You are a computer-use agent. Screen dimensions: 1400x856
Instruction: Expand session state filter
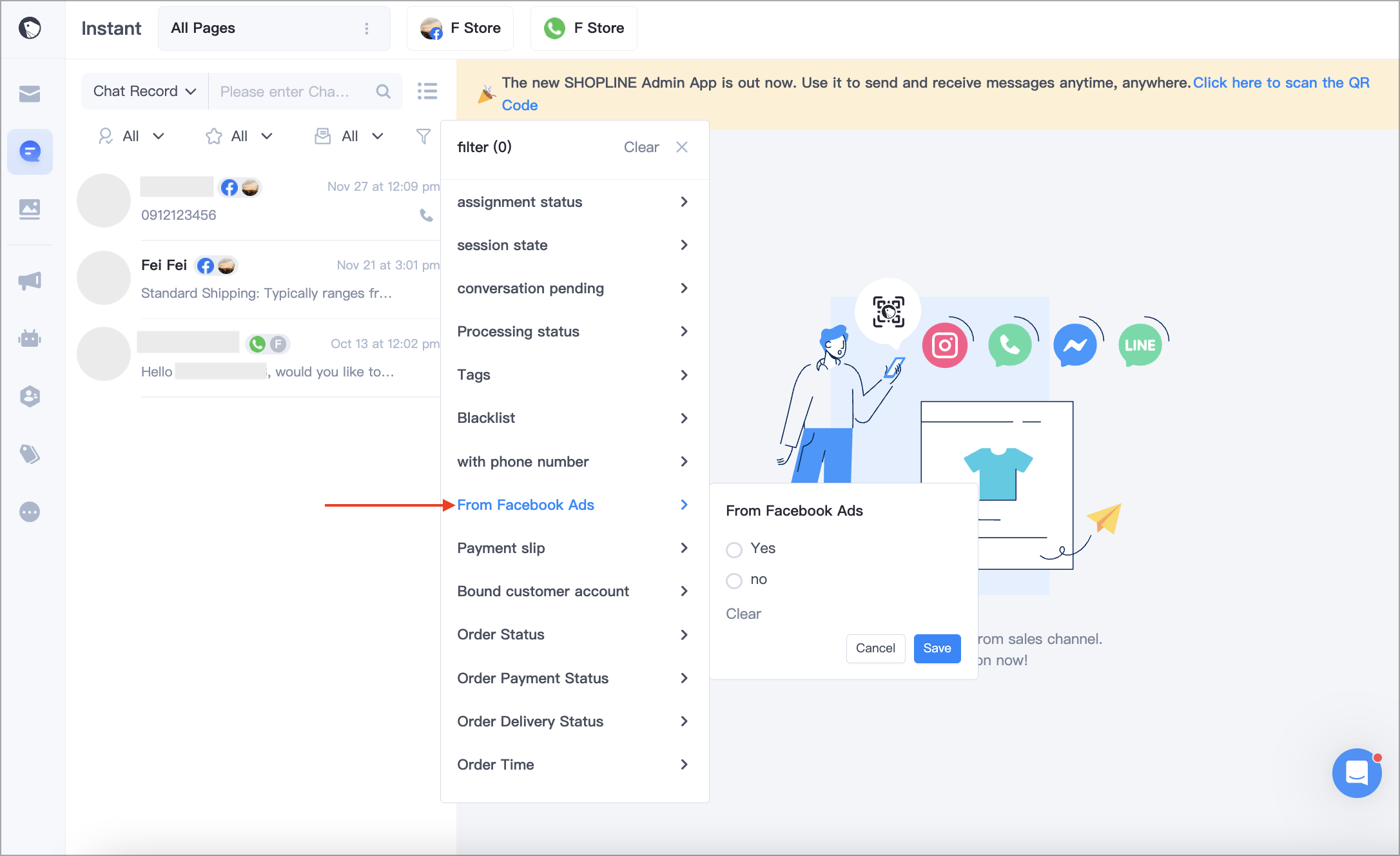pos(574,246)
